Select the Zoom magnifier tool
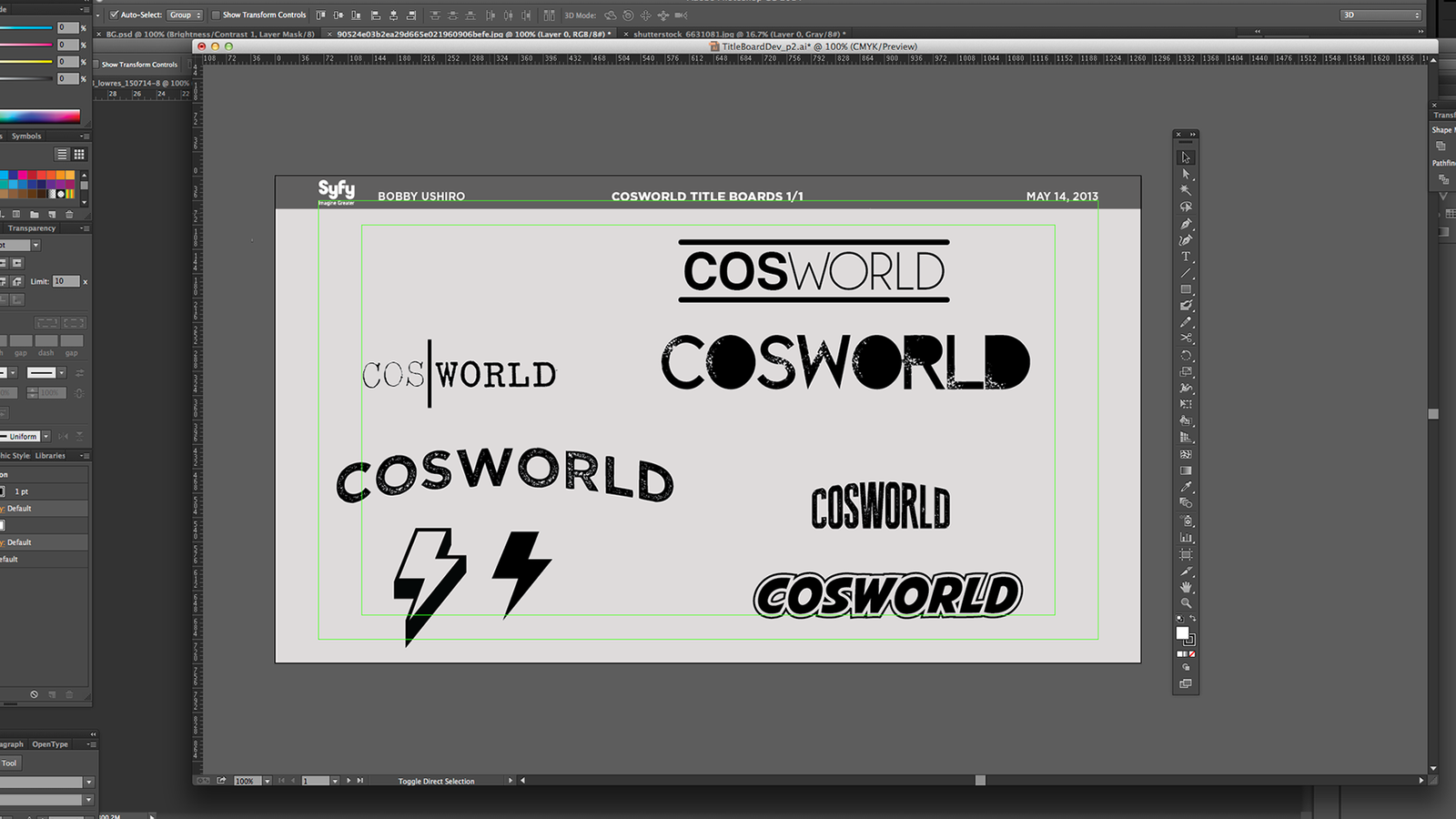 tap(1186, 603)
